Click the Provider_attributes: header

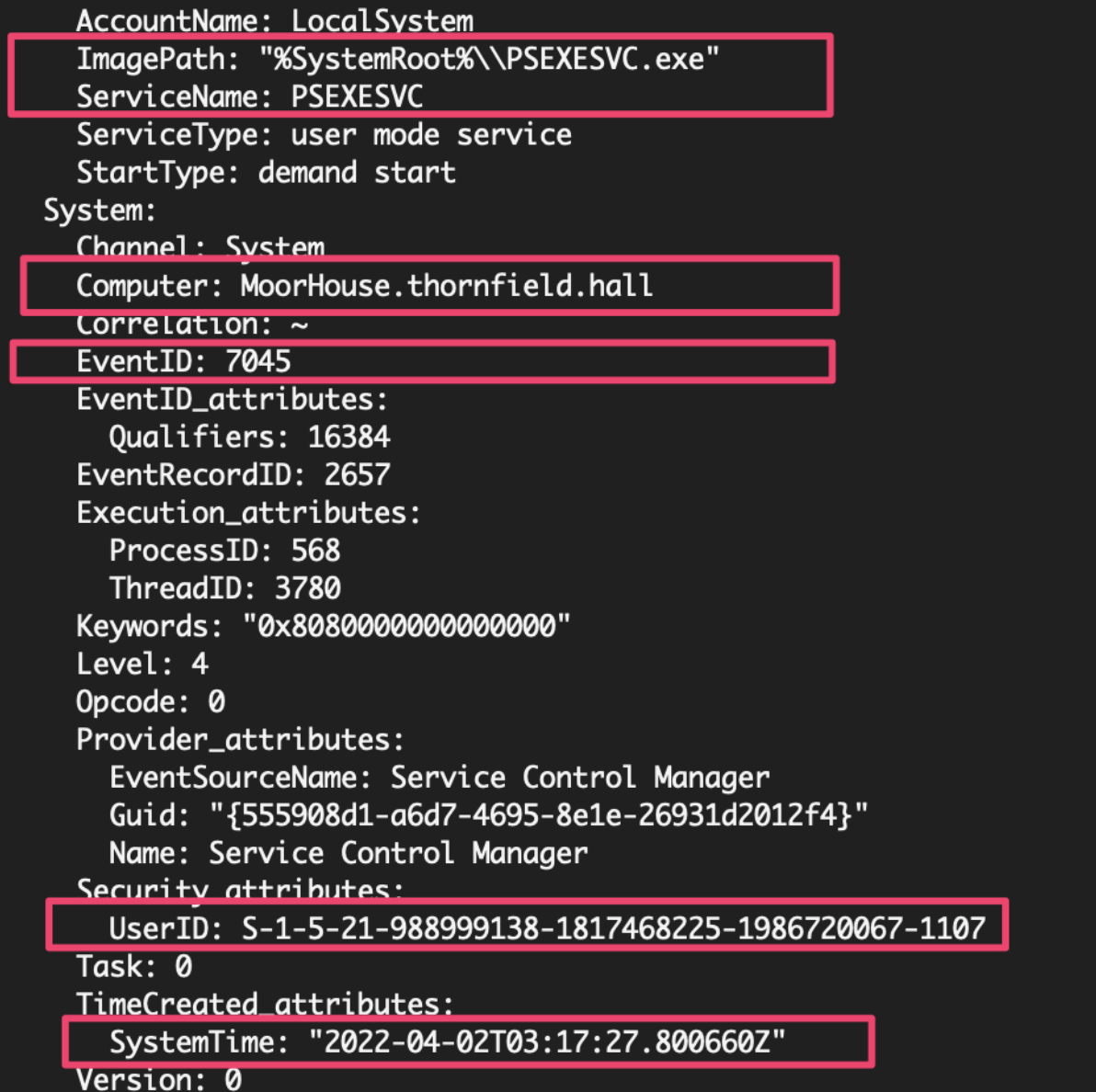(240, 739)
